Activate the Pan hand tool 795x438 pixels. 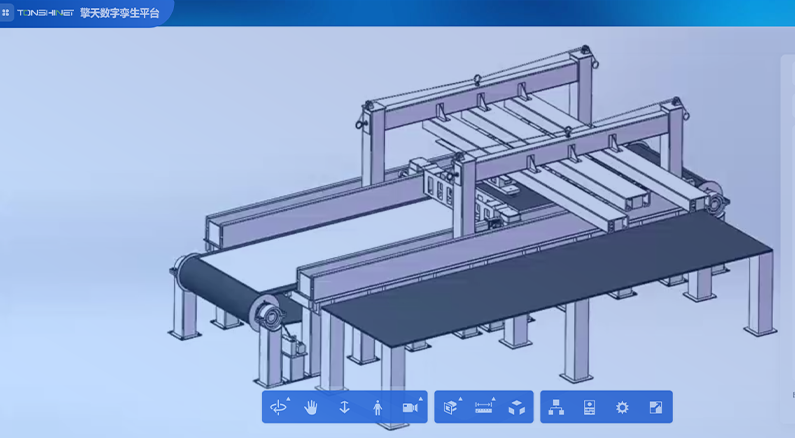click(x=311, y=407)
